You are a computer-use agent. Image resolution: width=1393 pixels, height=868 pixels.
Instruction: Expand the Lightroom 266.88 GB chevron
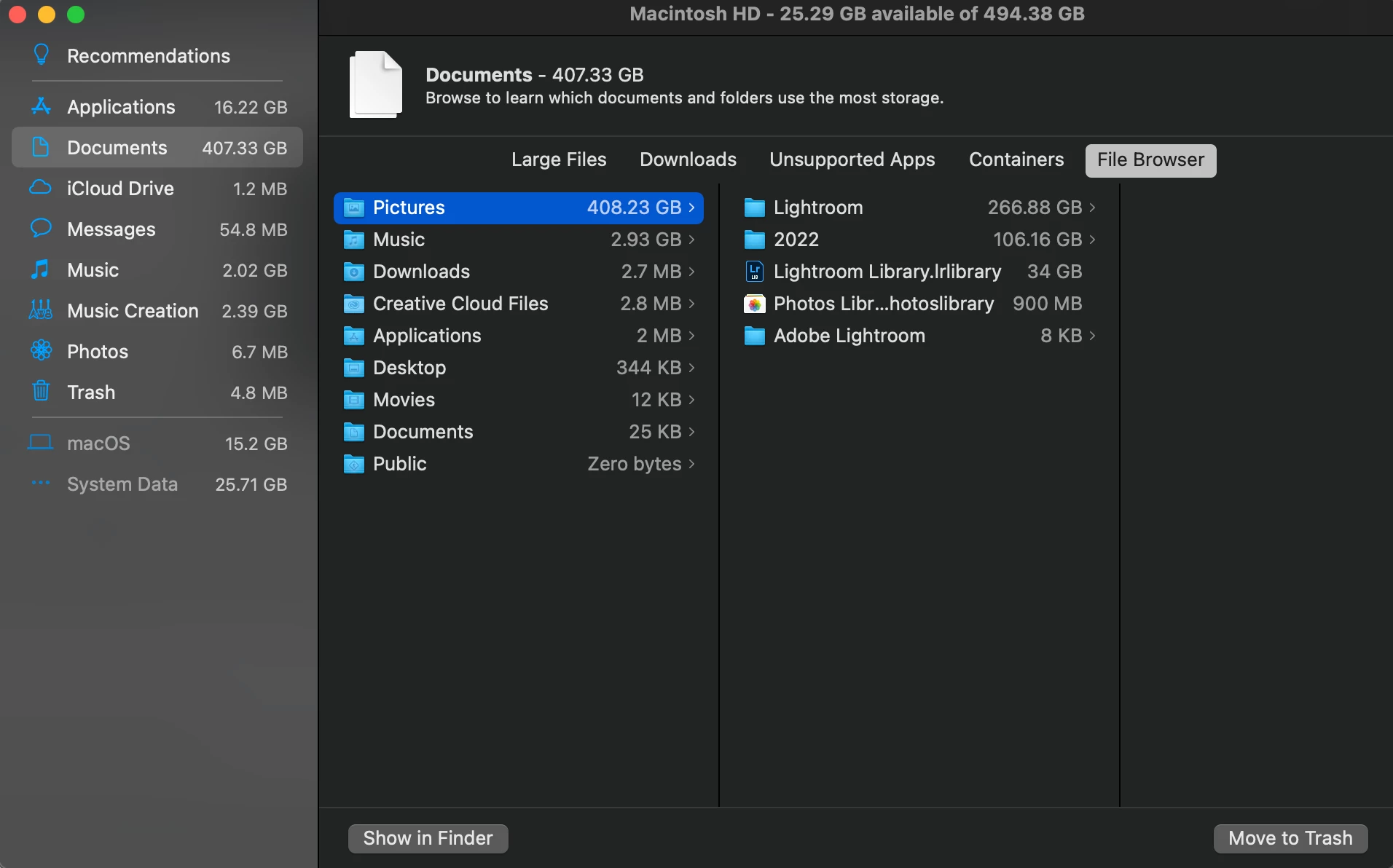pos(1092,208)
